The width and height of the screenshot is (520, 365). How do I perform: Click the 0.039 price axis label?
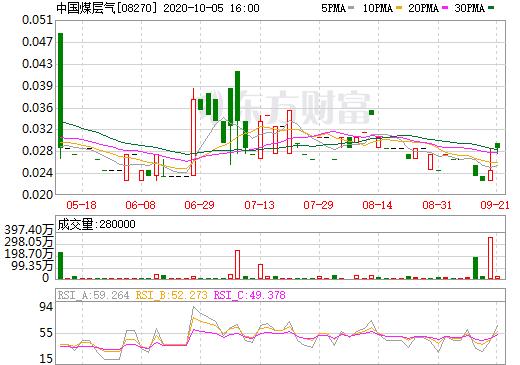click(x=37, y=86)
